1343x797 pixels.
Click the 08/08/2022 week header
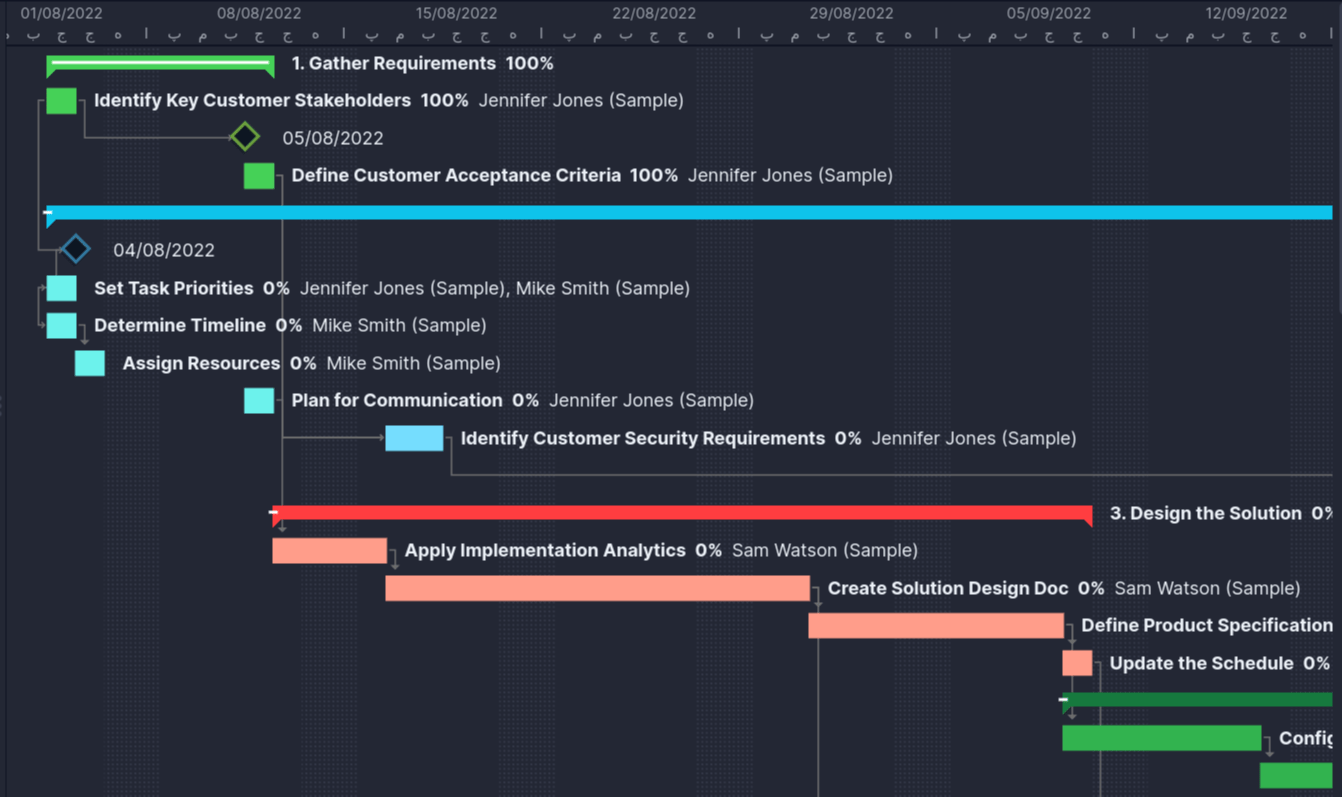(259, 13)
